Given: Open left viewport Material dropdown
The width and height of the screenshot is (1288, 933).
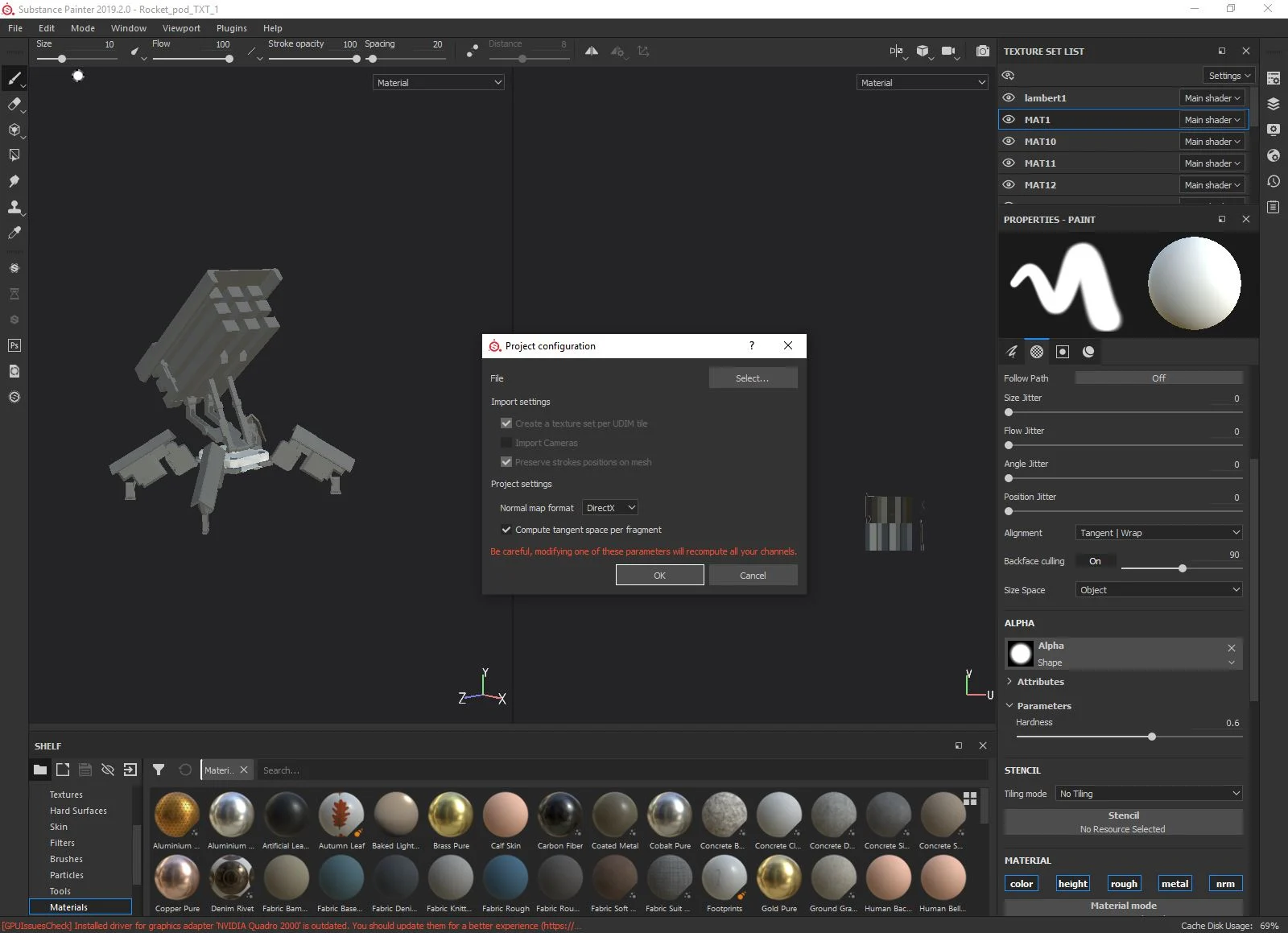Looking at the screenshot, I should (439, 82).
